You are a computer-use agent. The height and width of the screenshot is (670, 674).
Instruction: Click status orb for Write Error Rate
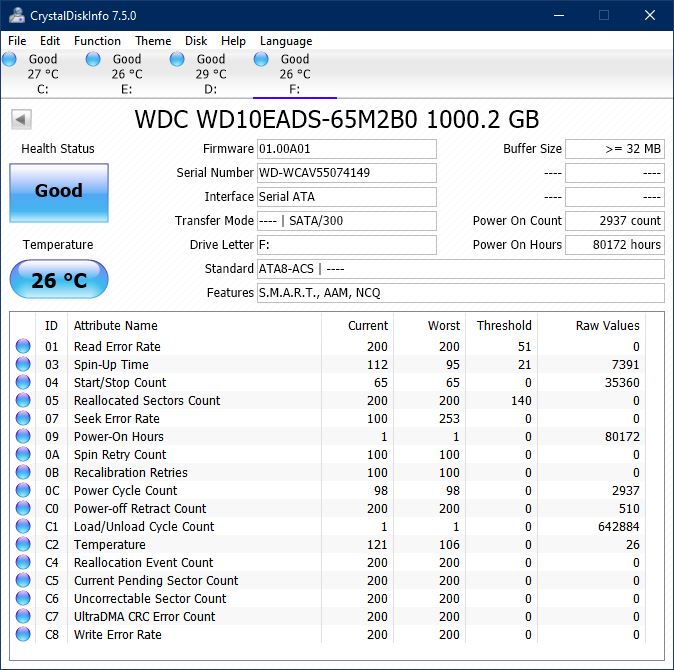[23, 634]
